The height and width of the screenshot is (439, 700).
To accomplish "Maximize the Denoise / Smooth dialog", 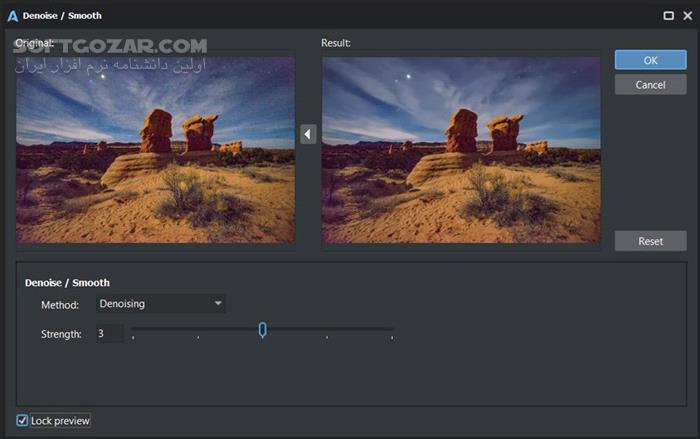I will coord(668,16).
